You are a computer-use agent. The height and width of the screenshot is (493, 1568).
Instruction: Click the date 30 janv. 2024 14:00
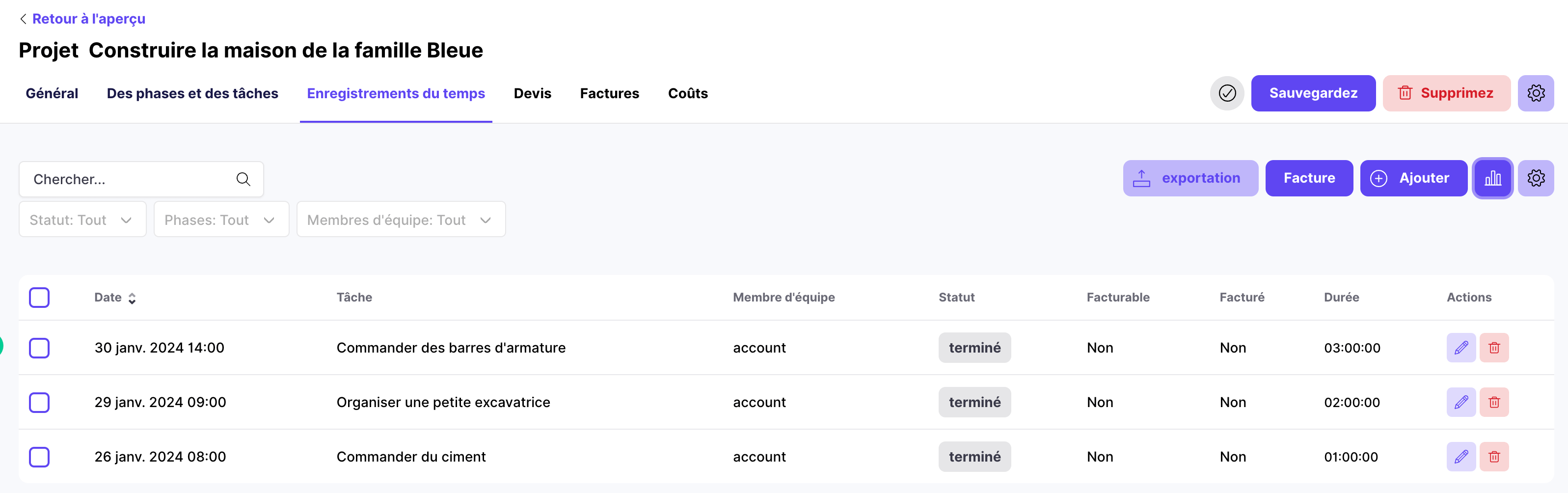tap(160, 348)
